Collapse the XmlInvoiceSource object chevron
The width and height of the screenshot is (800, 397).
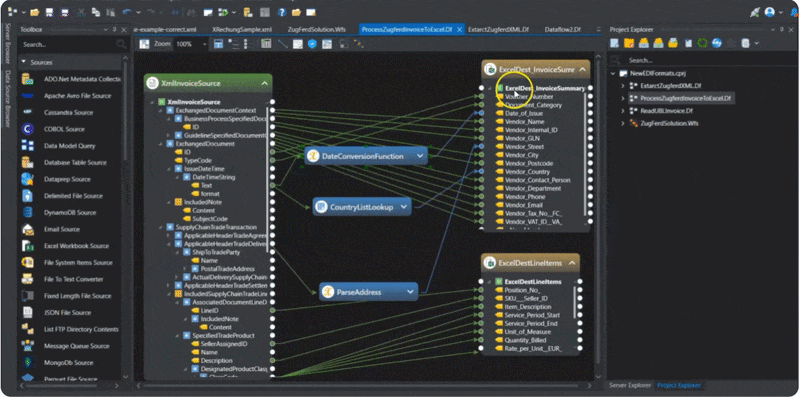click(264, 83)
